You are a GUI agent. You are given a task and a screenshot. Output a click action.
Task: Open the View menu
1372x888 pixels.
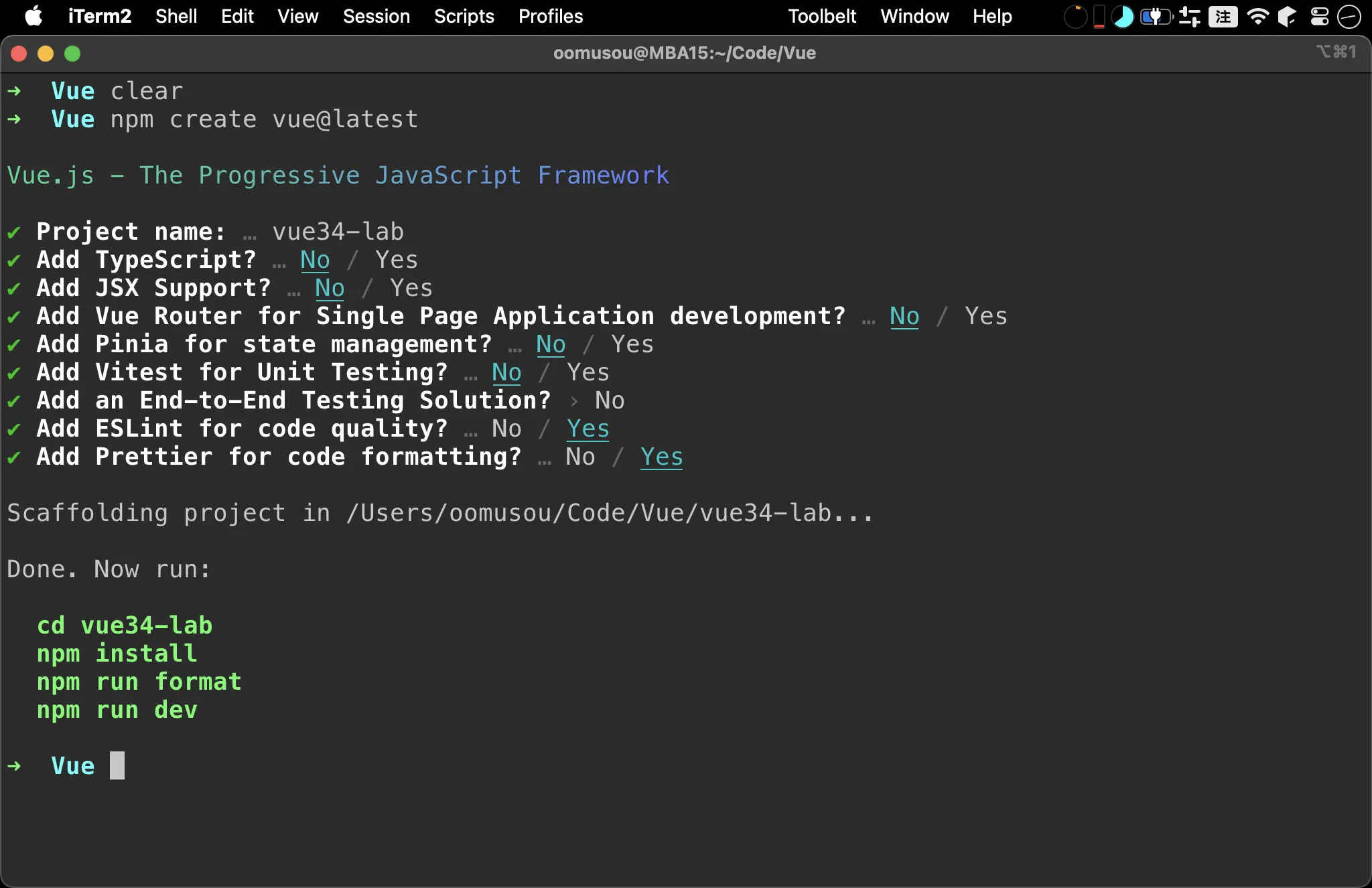[298, 16]
